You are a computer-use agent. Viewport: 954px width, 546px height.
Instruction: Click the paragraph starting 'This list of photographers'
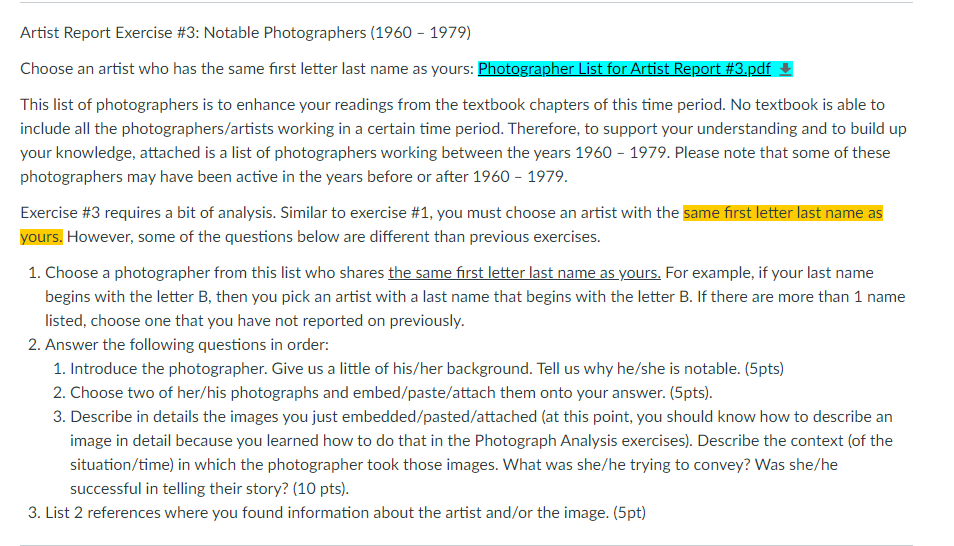(x=464, y=141)
